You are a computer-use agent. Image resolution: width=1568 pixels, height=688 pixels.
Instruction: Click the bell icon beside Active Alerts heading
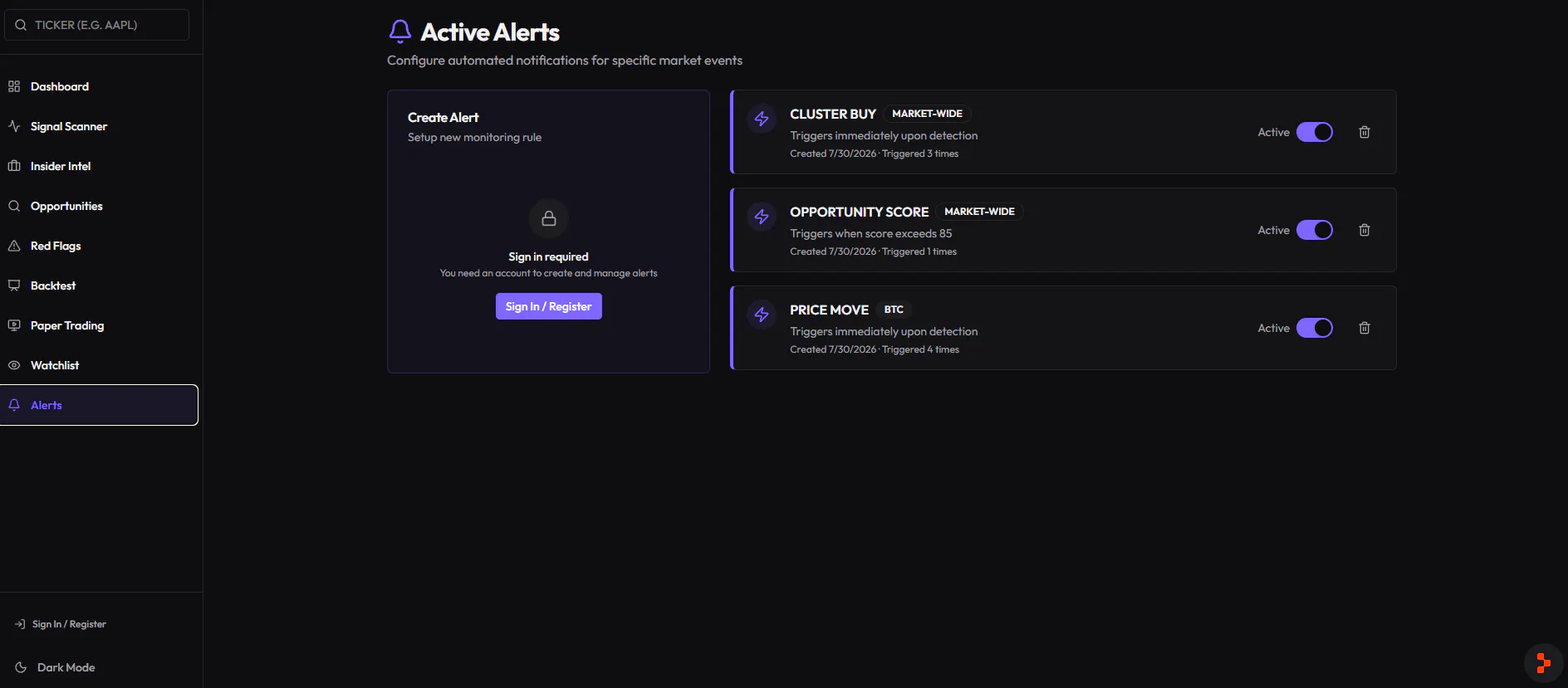click(400, 32)
